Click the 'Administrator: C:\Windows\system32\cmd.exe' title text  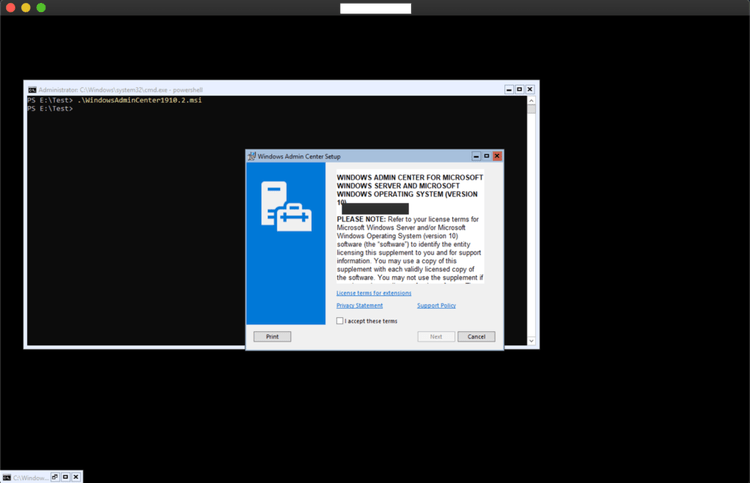coord(103,90)
